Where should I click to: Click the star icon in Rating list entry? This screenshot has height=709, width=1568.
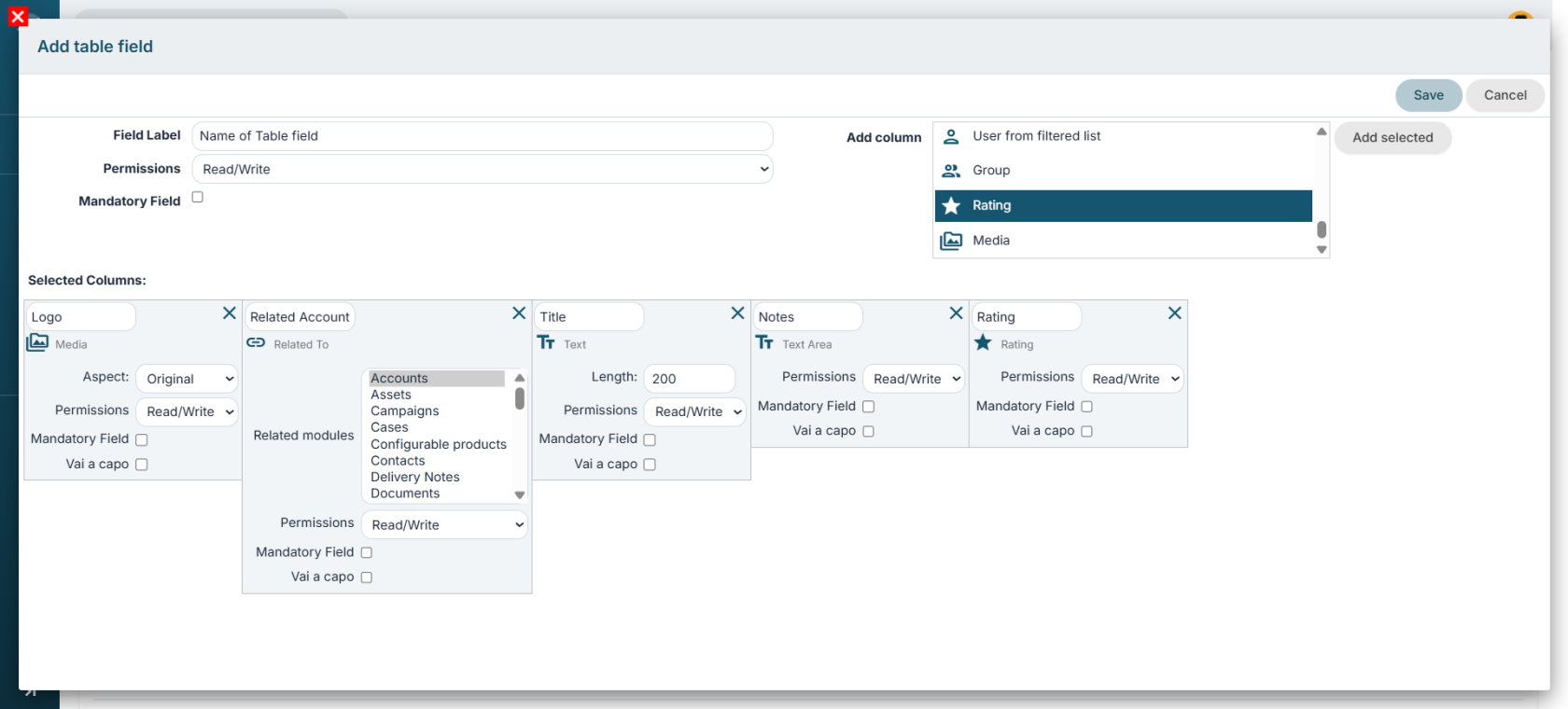(951, 205)
